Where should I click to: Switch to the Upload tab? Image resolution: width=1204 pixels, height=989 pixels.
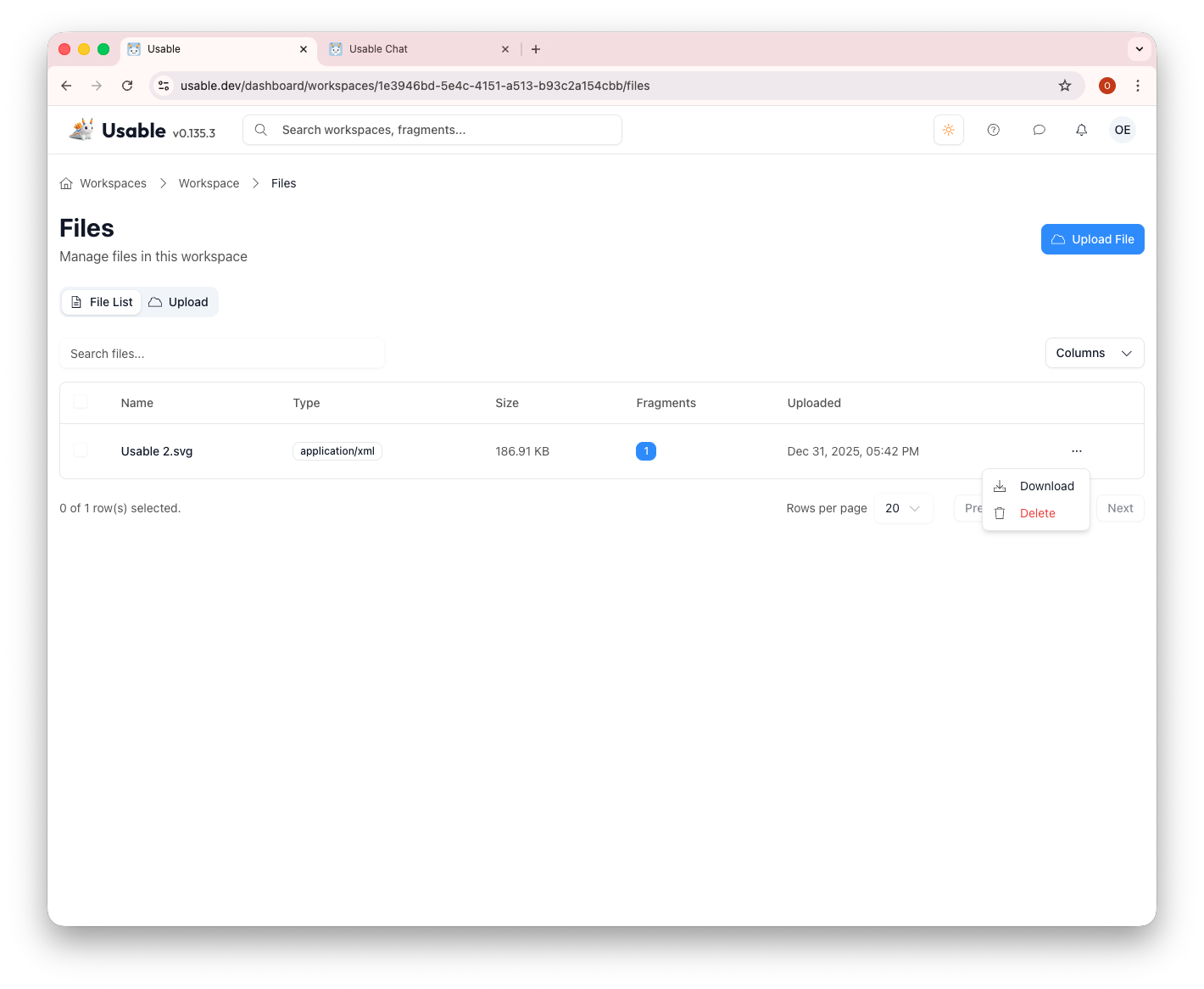pyautogui.click(x=178, y=301)
